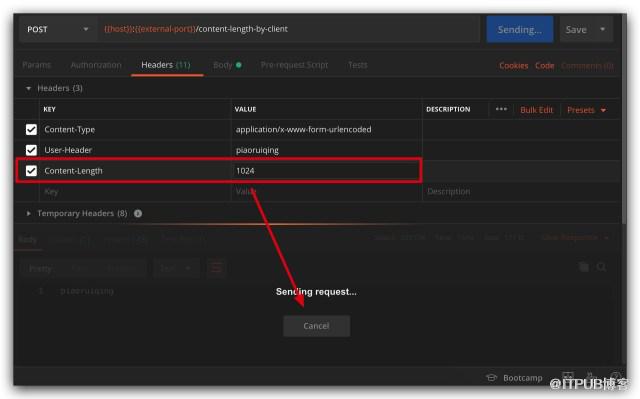Click the User-Header key cell
Image resolution: width=640 pixels, height=399 pixels.
point(135,150)
